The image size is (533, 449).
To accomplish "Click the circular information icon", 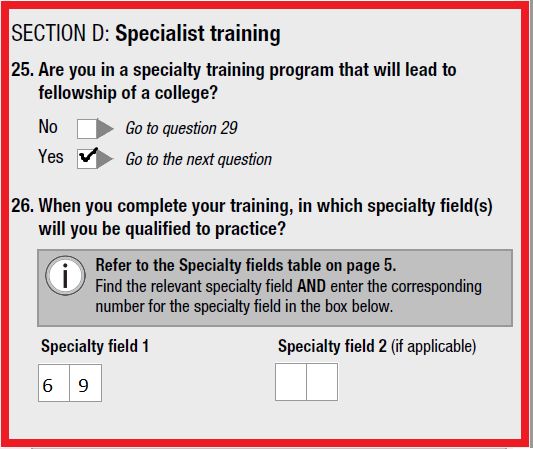I will (x=65, y=275).
